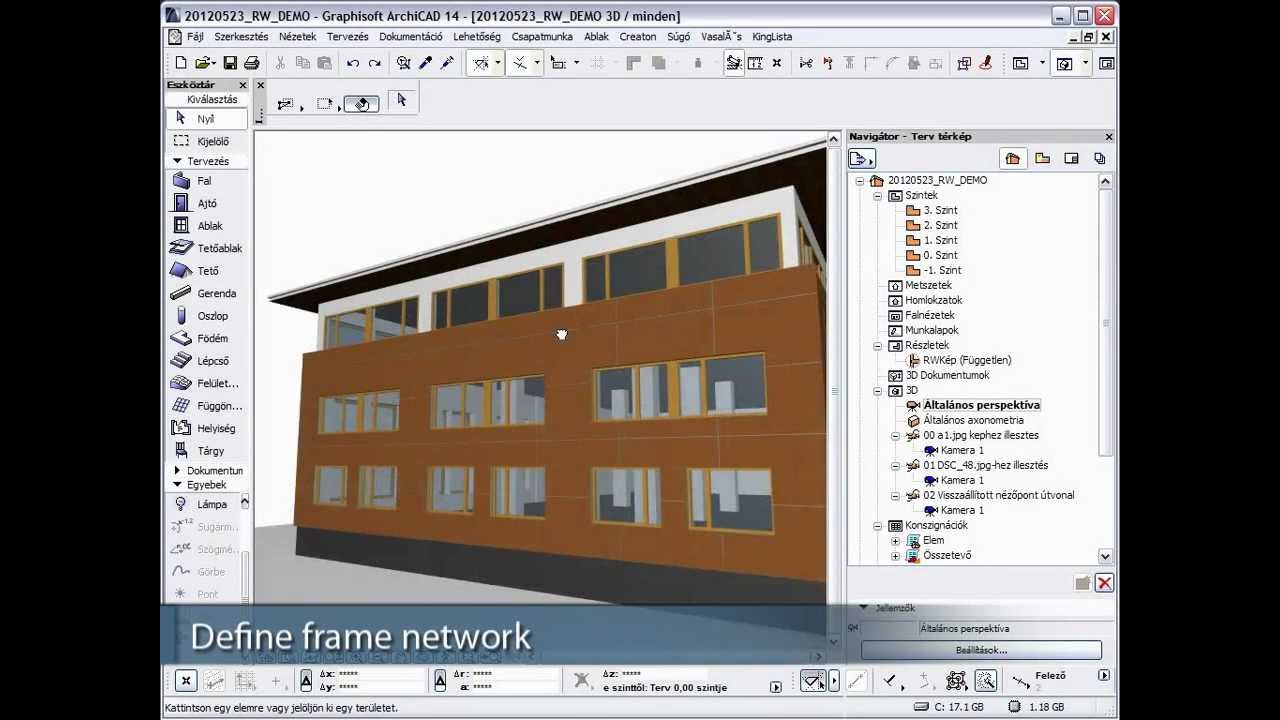Screen dimensions: 1280x720
Task: Toggle the relative delta x/y coordinate button
Action: click(306, 681)
